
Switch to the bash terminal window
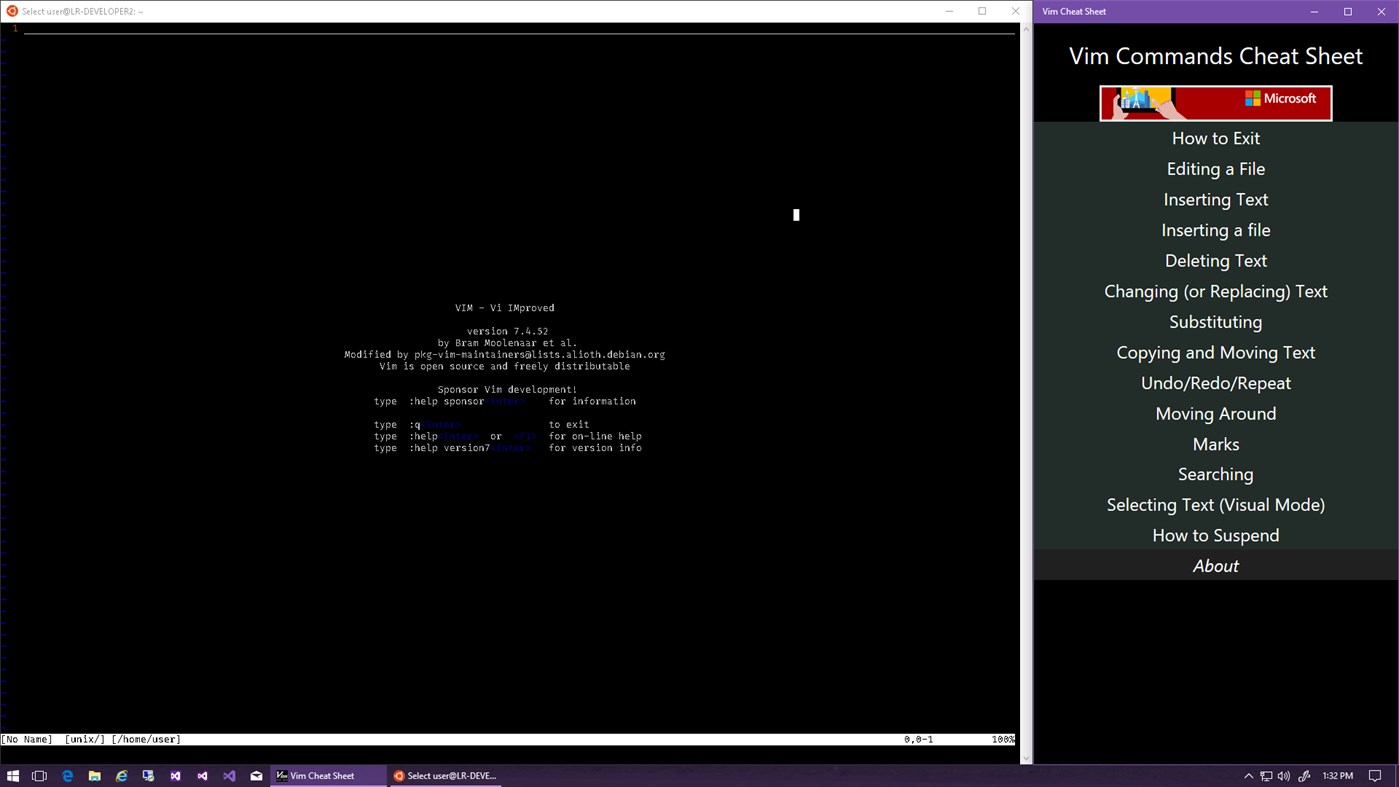(x=446, y=775)
